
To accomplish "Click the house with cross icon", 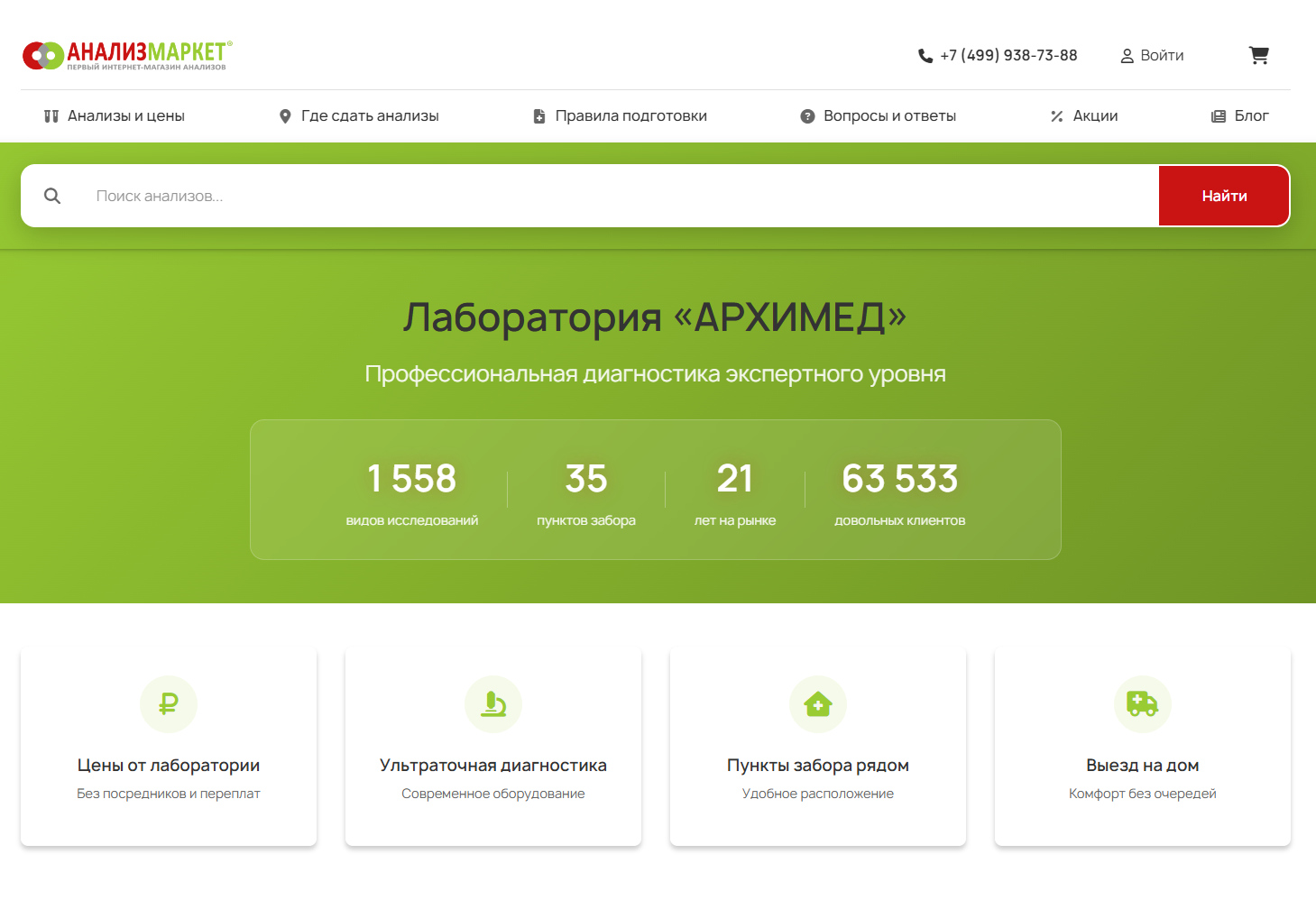I will pyautogui.click(x=818, y=704).
